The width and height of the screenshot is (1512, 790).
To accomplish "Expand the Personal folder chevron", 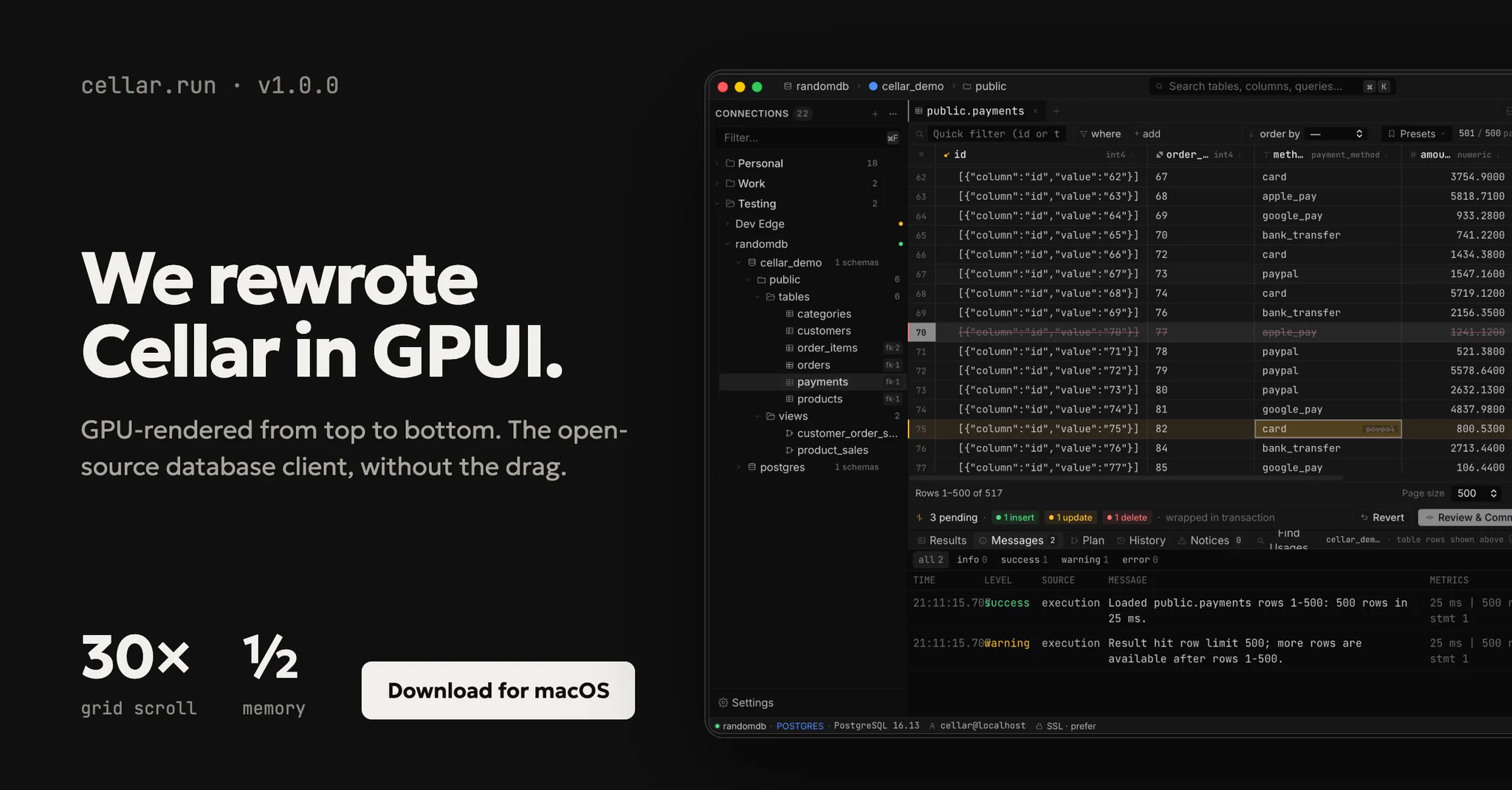I will click(718, 163).
